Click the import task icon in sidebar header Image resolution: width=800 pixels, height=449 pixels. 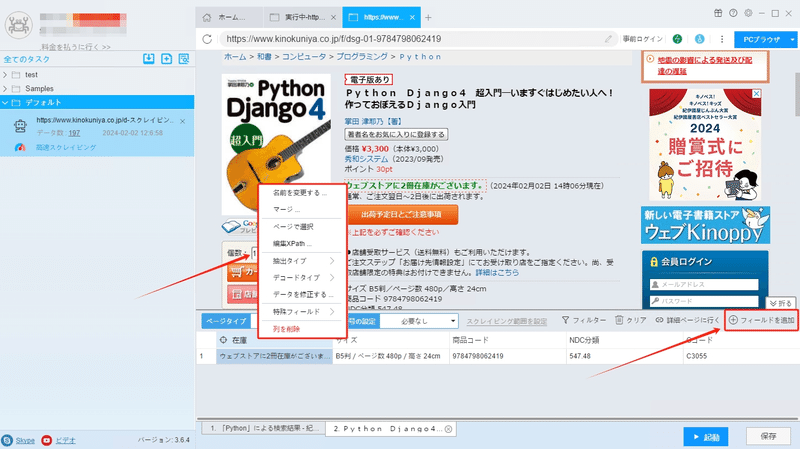(x=148, y=59)
